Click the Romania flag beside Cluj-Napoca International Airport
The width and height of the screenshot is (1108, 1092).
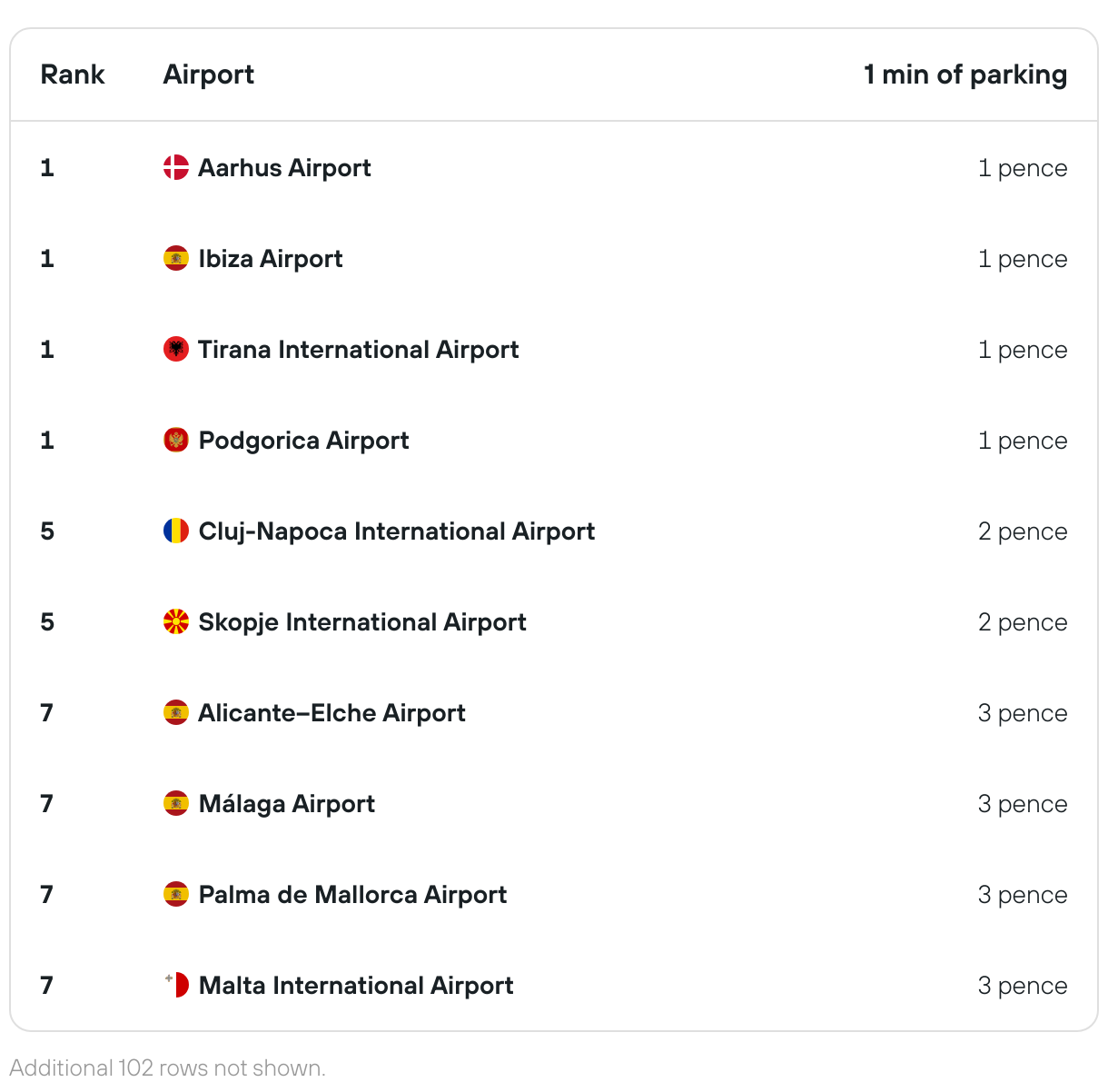[x=175, y=531]
